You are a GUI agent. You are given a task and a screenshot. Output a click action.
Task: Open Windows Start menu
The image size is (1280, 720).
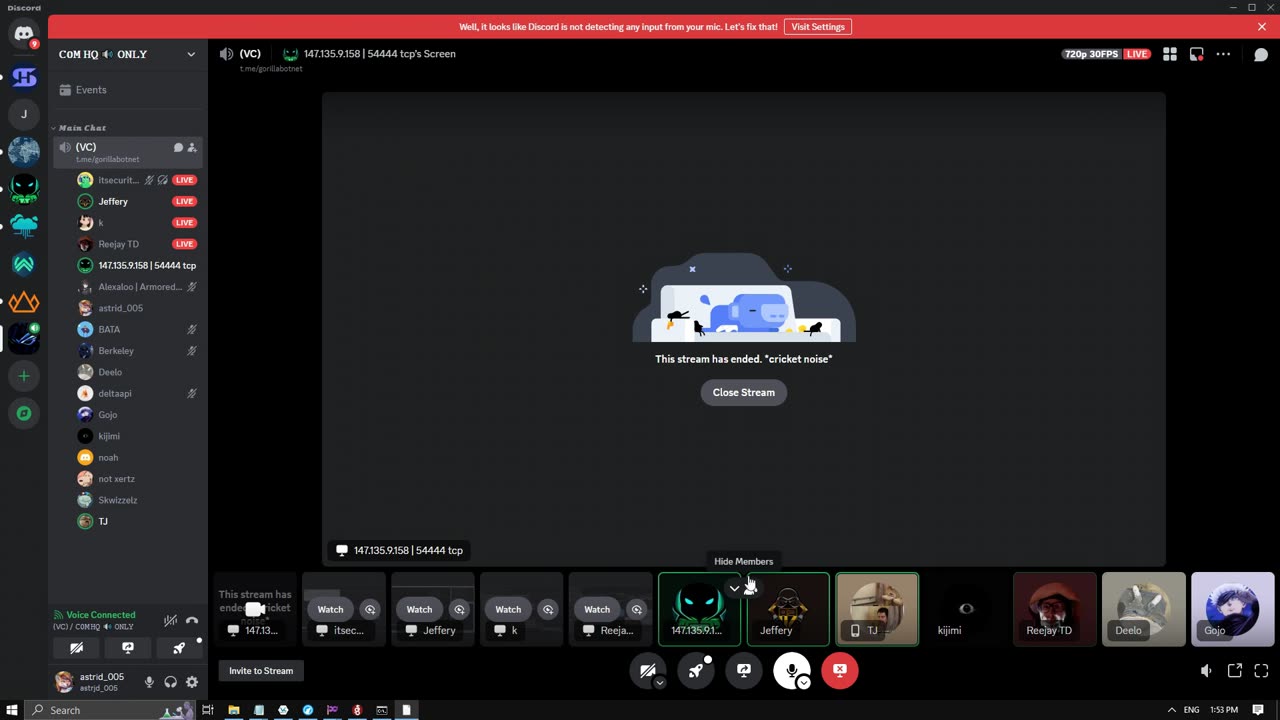[x=11, y=710]
